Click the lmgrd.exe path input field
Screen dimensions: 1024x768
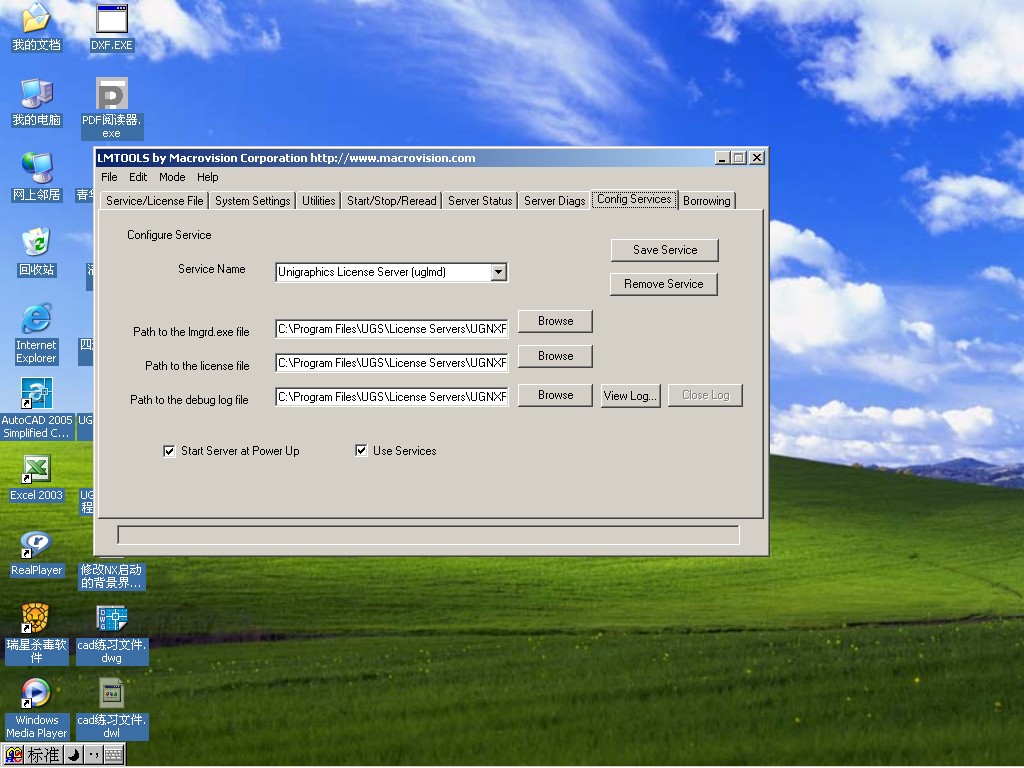(x=392, y=328)
